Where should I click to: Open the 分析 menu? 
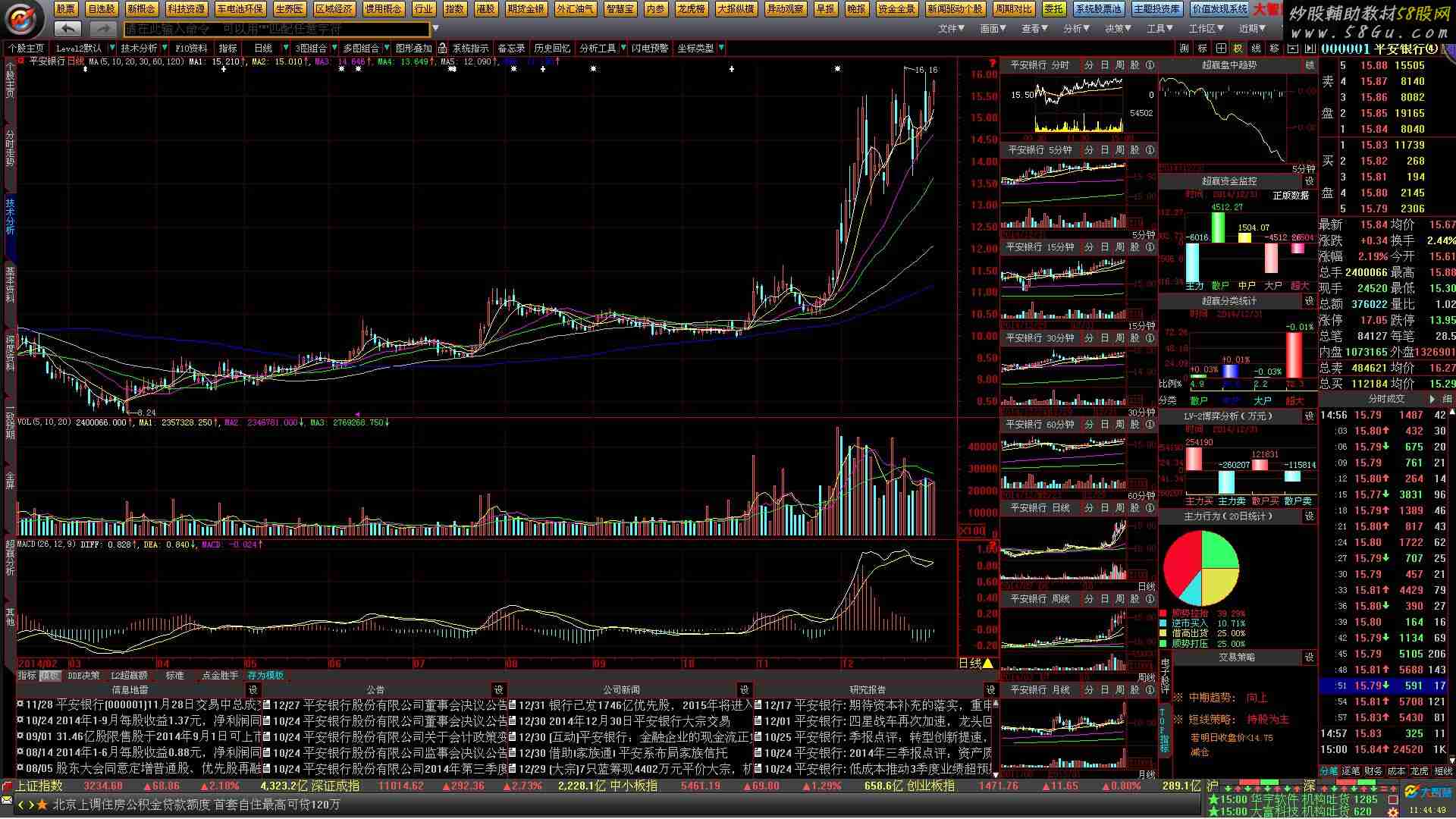[1077, 29]
